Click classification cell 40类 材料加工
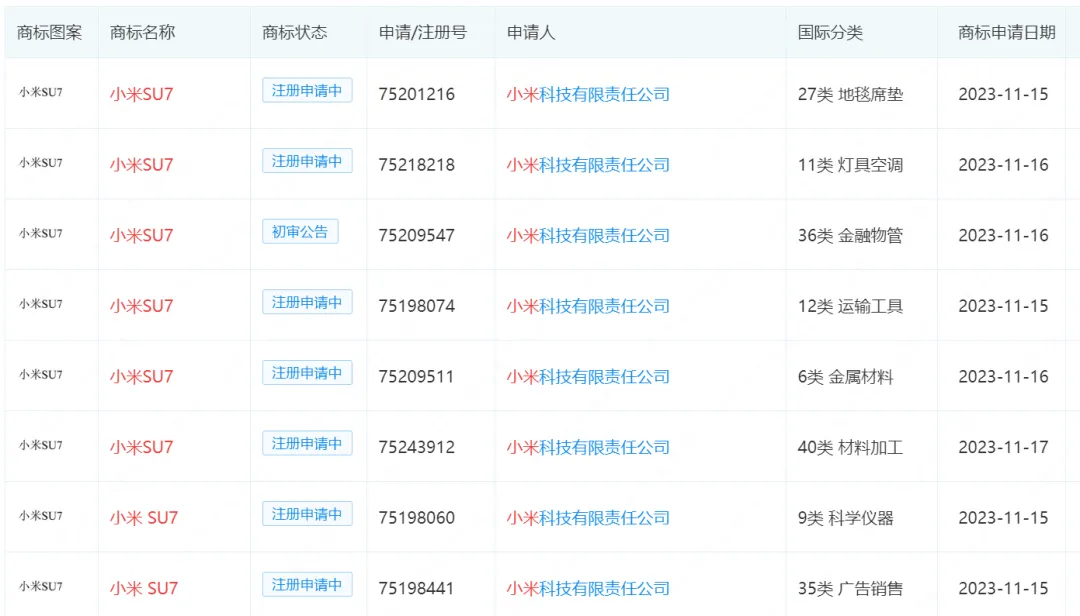This screenshot has height=616, width=1080. (851, 447)
